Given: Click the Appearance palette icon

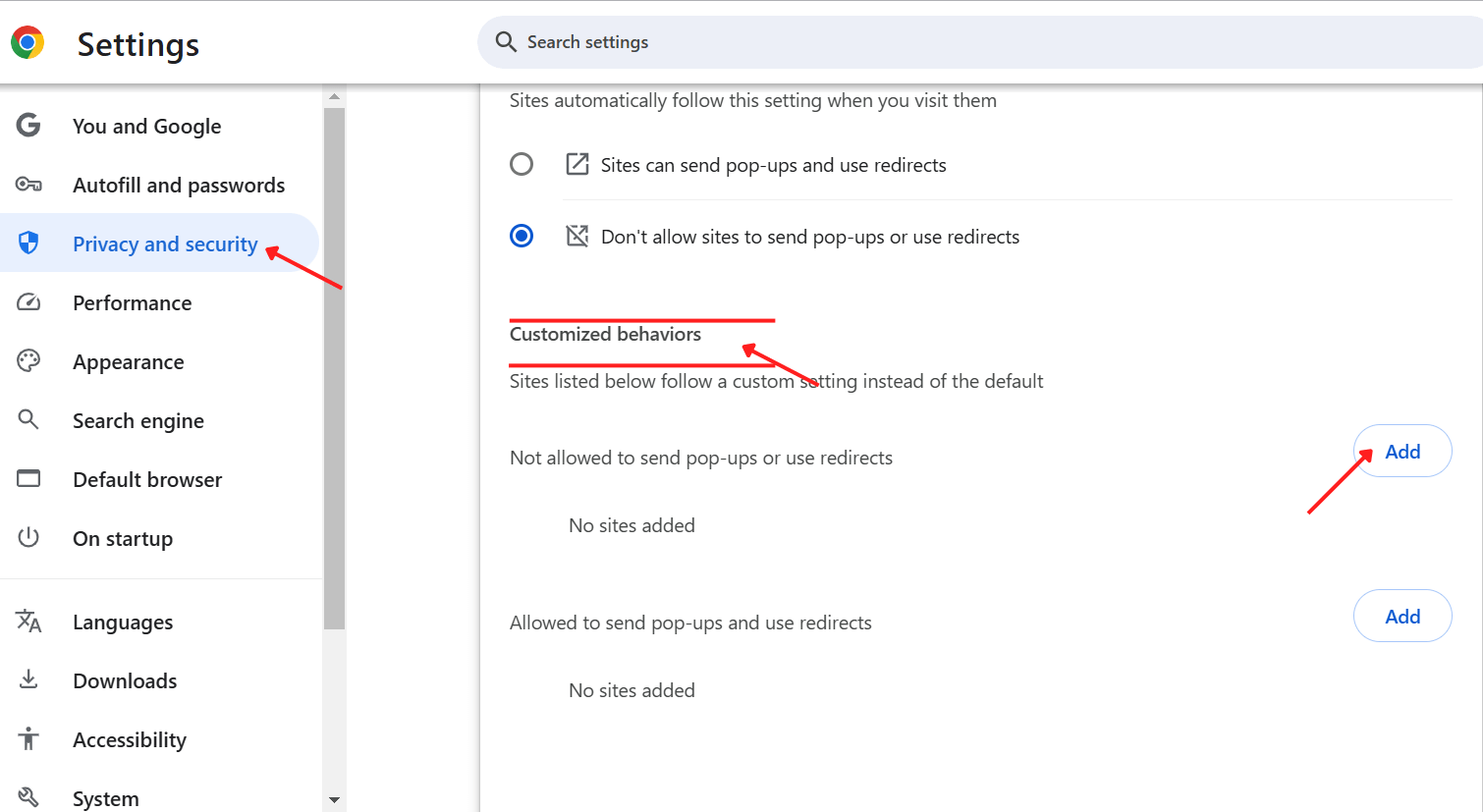Looking at the screenshot, I should [x=28, y=361].
